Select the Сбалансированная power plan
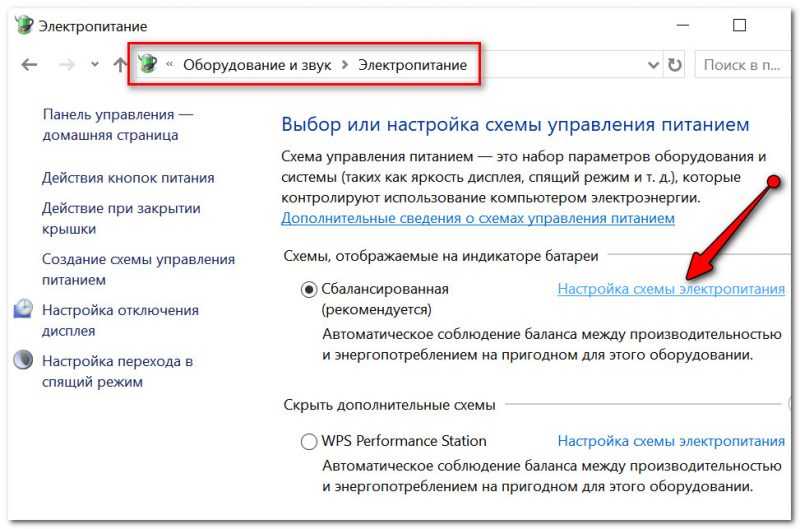Viewport: 800px width, 529px height. pos(309,290)
